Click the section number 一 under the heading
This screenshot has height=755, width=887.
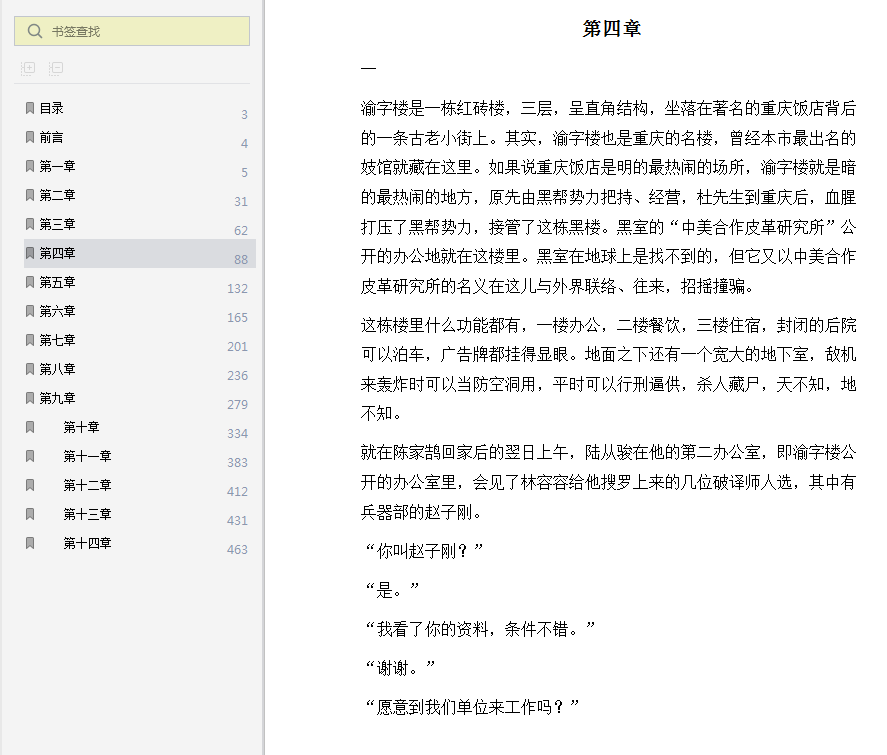[368, 68]
